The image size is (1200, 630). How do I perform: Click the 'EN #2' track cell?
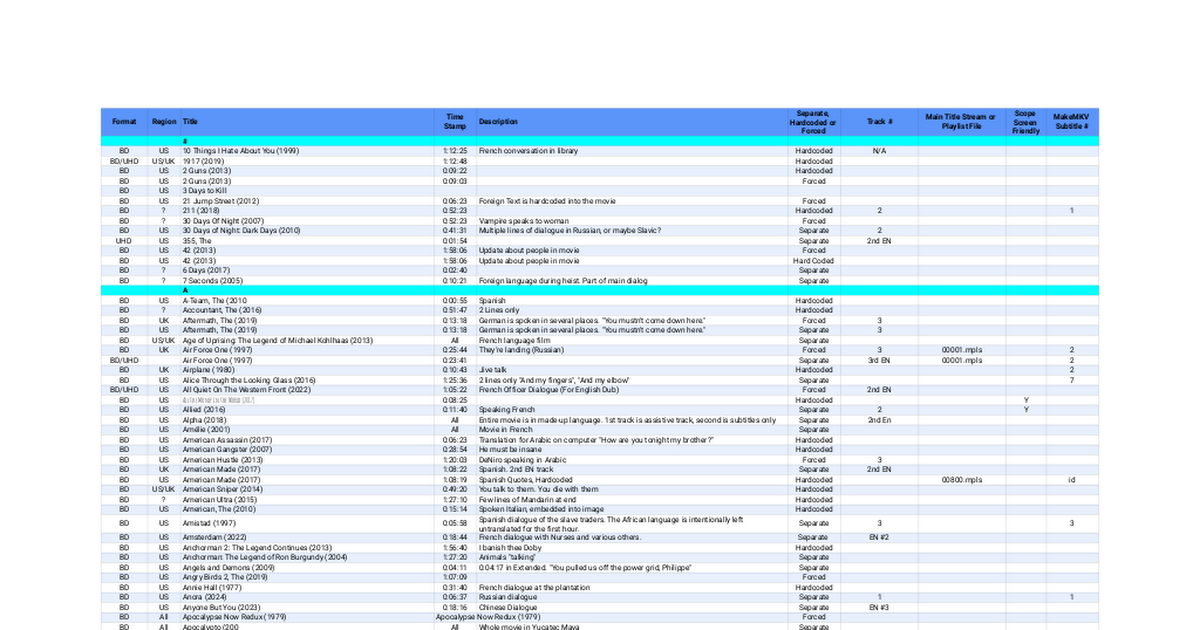(x=879, y=537)
